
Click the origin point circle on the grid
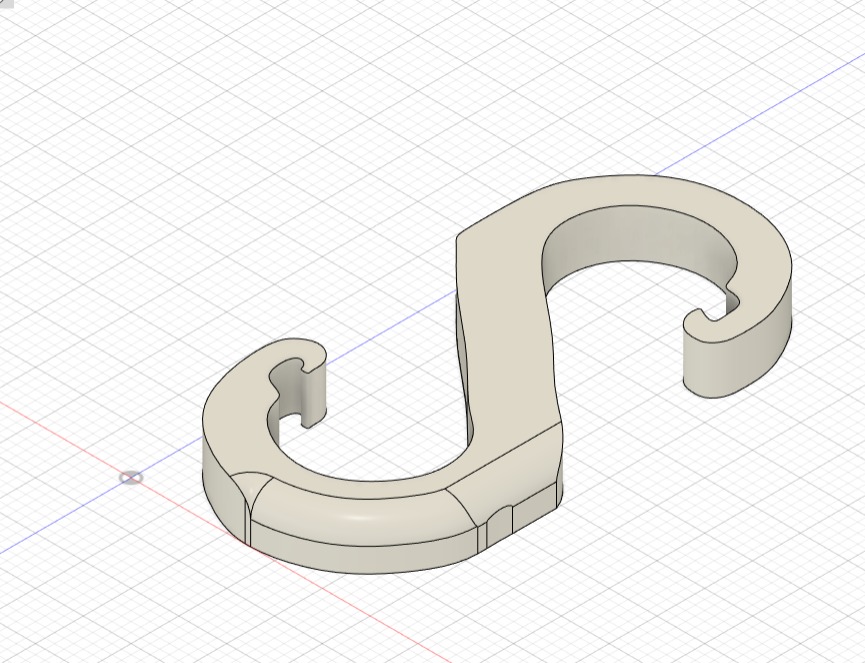pos(131,478)
